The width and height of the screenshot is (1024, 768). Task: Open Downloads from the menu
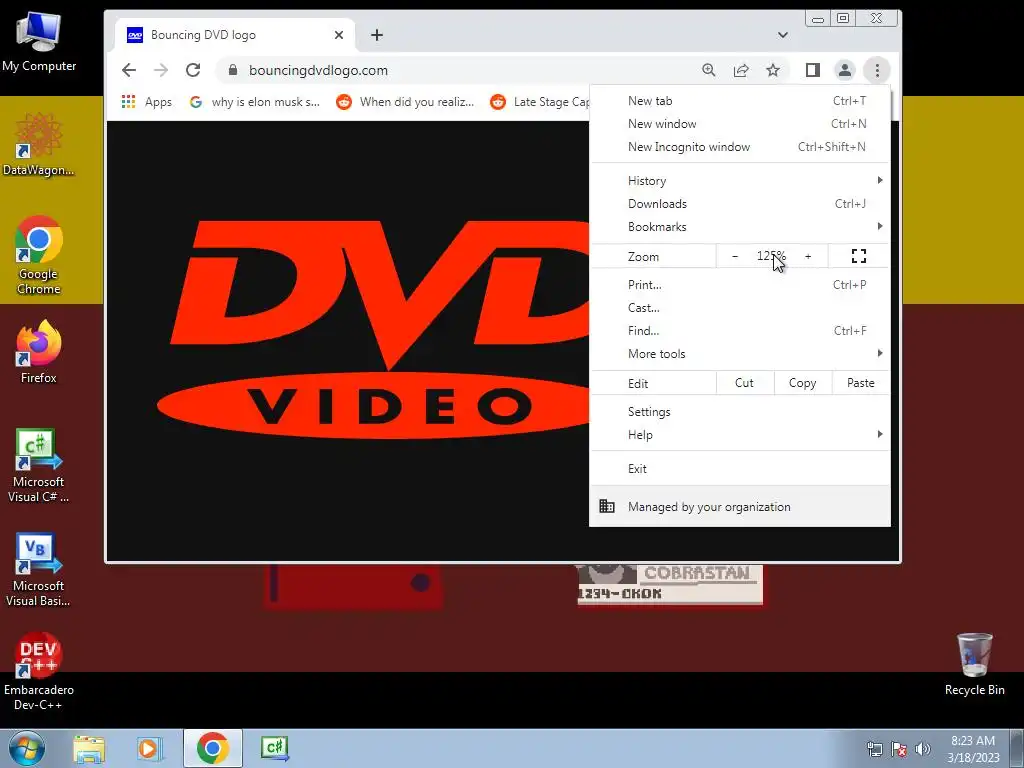(740, 204)
